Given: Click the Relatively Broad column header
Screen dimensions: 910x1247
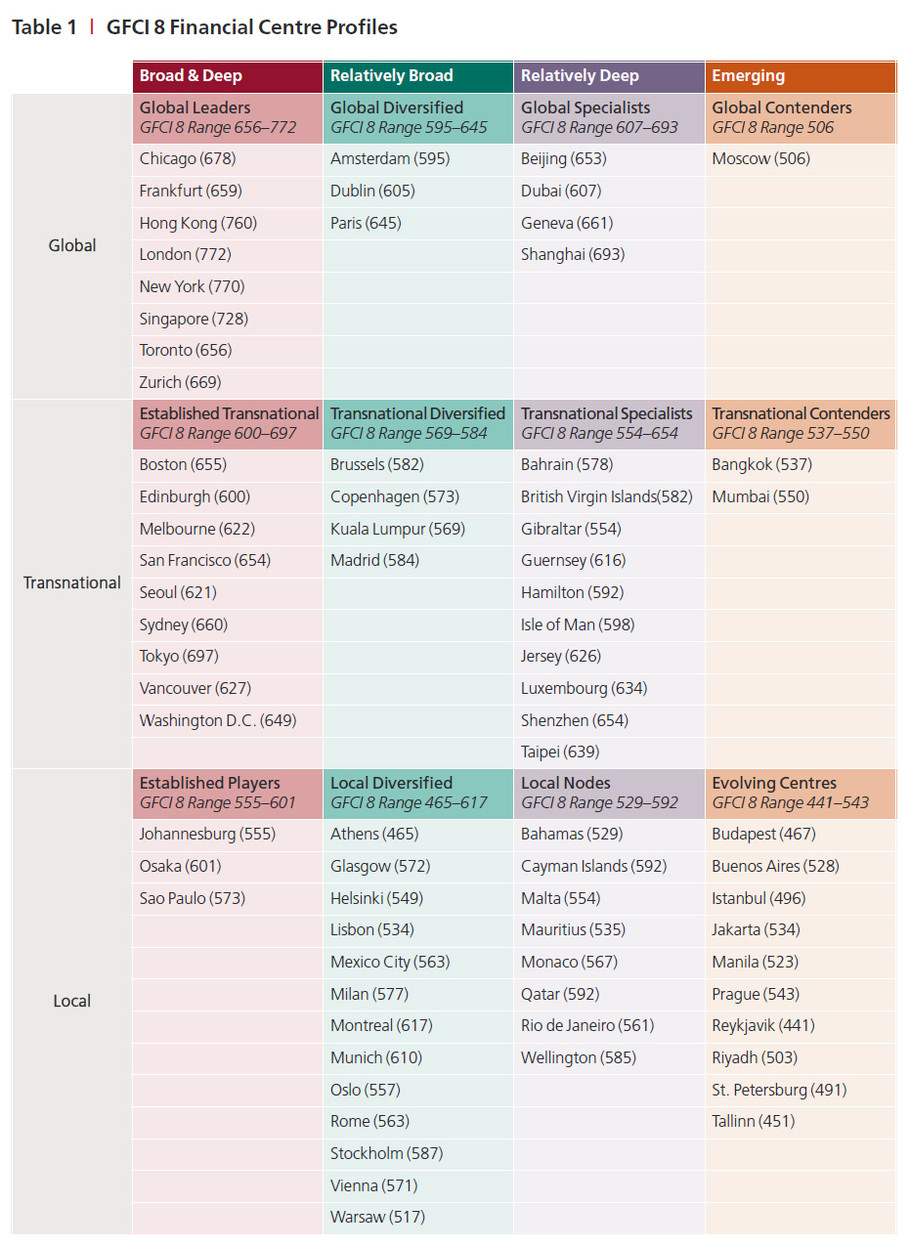Looking at the screenshot, I should pos(391,76).
